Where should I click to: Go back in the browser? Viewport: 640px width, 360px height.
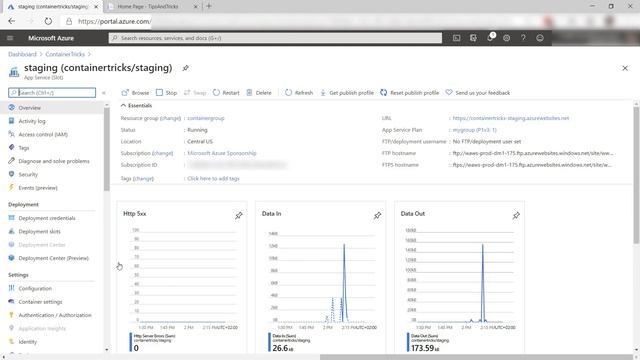point(11,21)
